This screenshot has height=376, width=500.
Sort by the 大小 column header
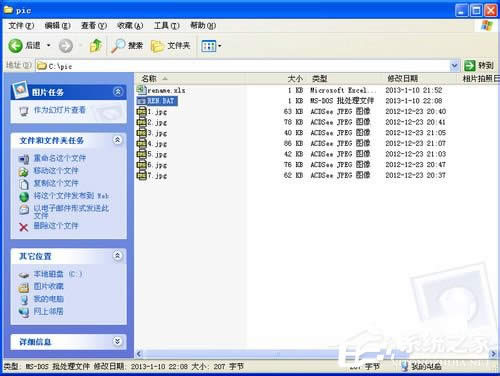click(295, 79)
